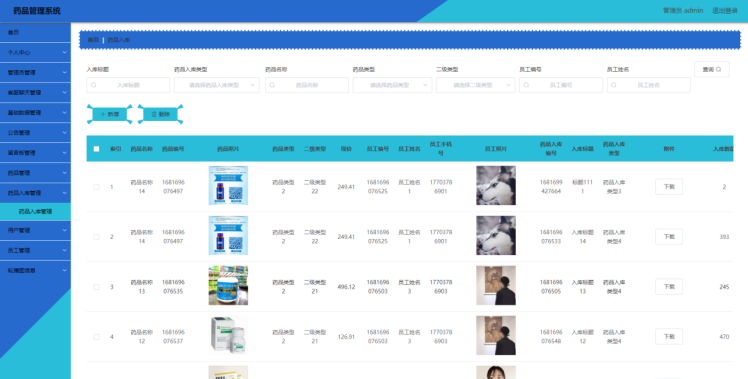This screenshot has width=748, height=379.
Task: Expand the 用户管理 sidebar menu
Action: click(35, 230)
